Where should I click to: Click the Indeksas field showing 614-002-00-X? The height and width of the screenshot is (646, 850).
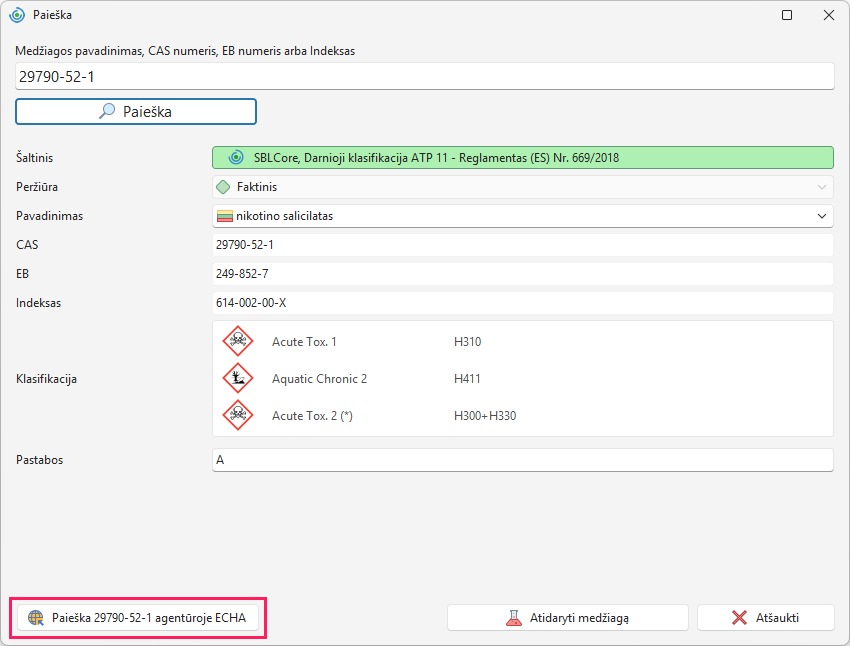(523, 303)
